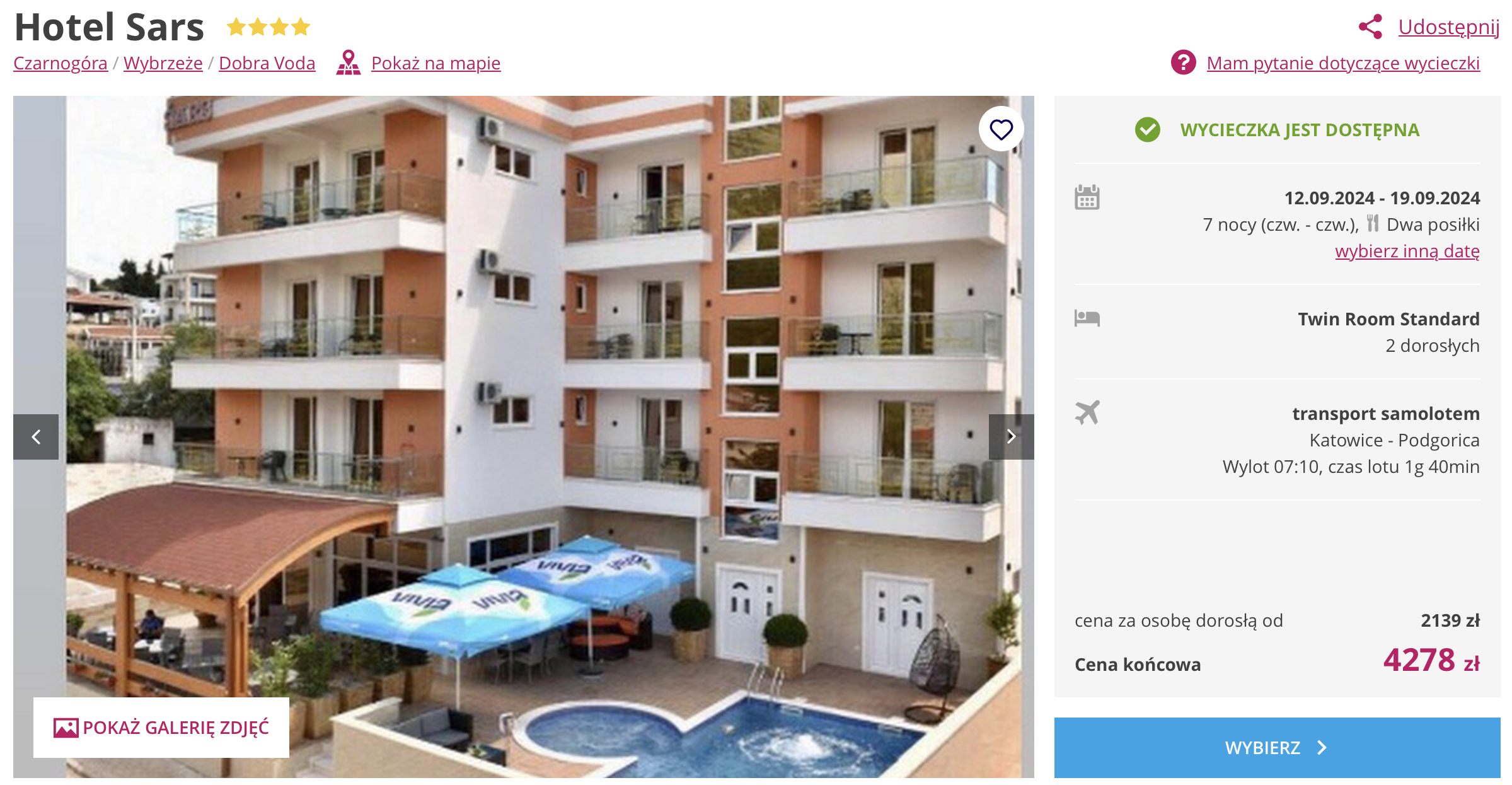Click the map pin icon
1512x785 pixels.
pos(349,63)
